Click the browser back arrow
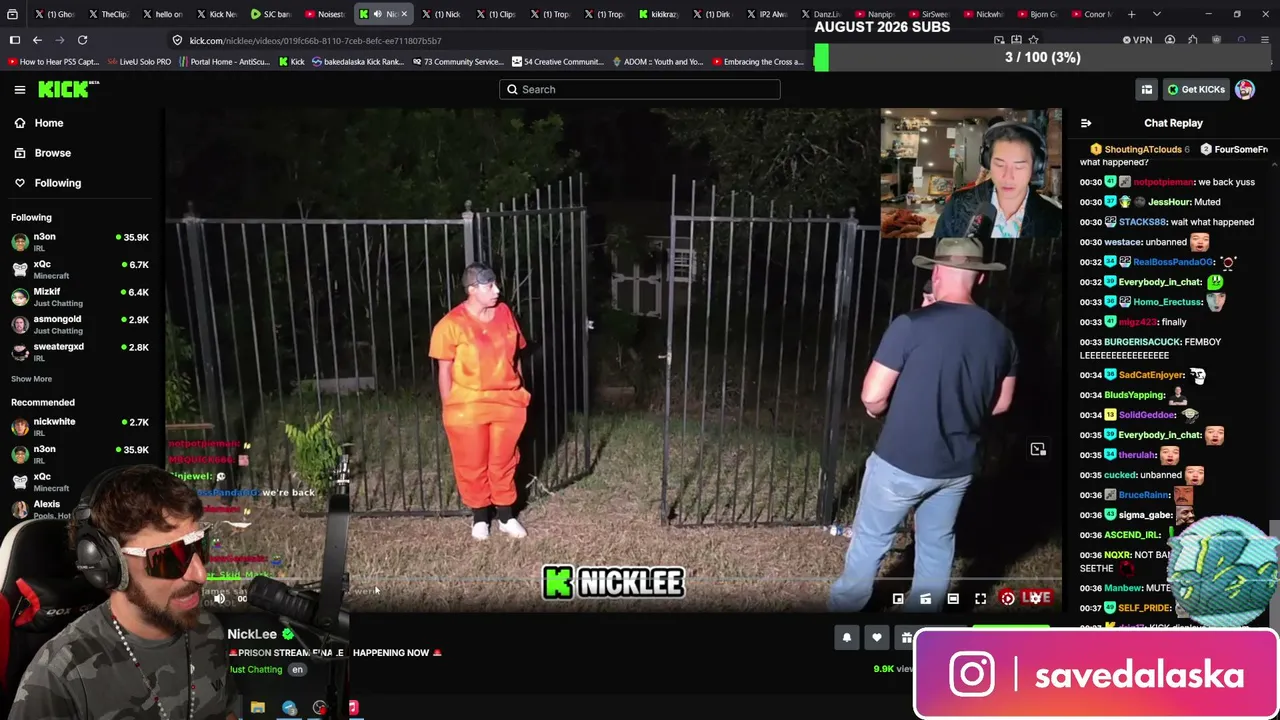Screen dimensions: 1280x720 [x=37, y=40]
